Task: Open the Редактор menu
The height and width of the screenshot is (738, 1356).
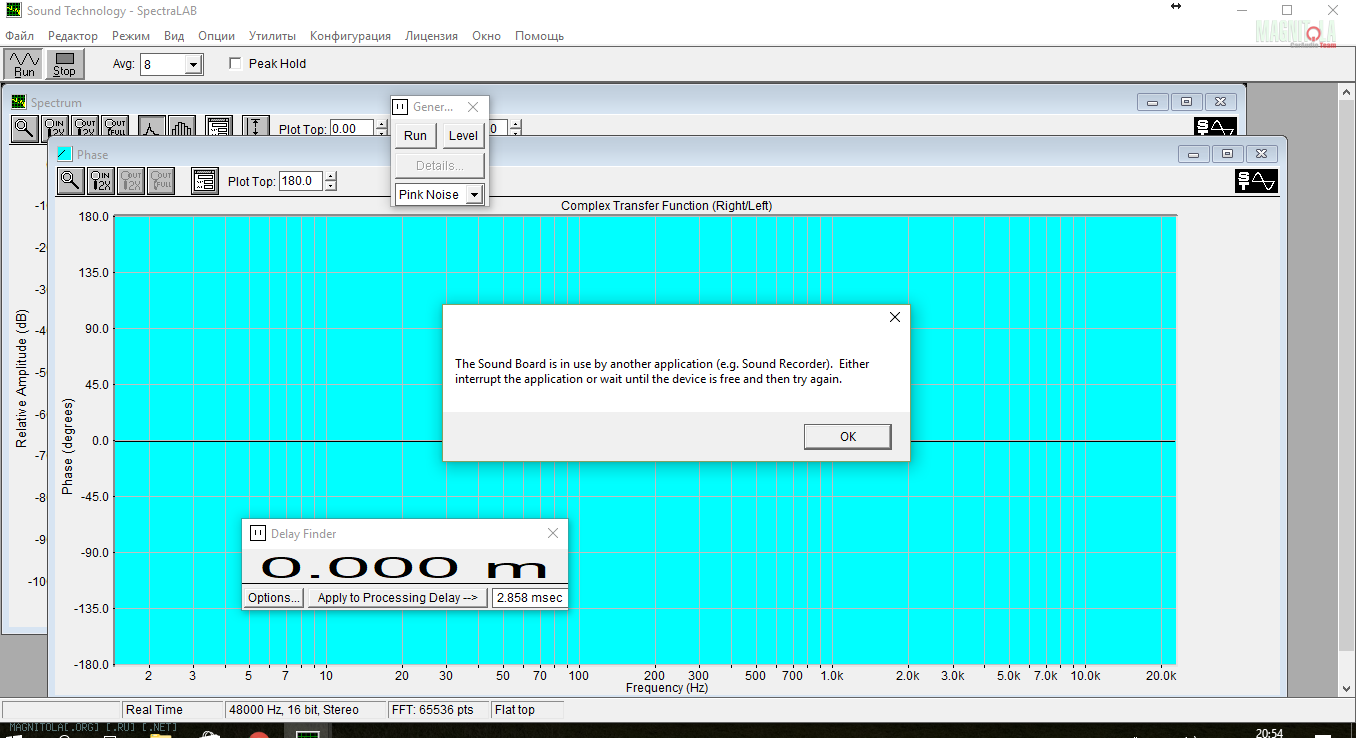Action: click(x=73, y=36)
